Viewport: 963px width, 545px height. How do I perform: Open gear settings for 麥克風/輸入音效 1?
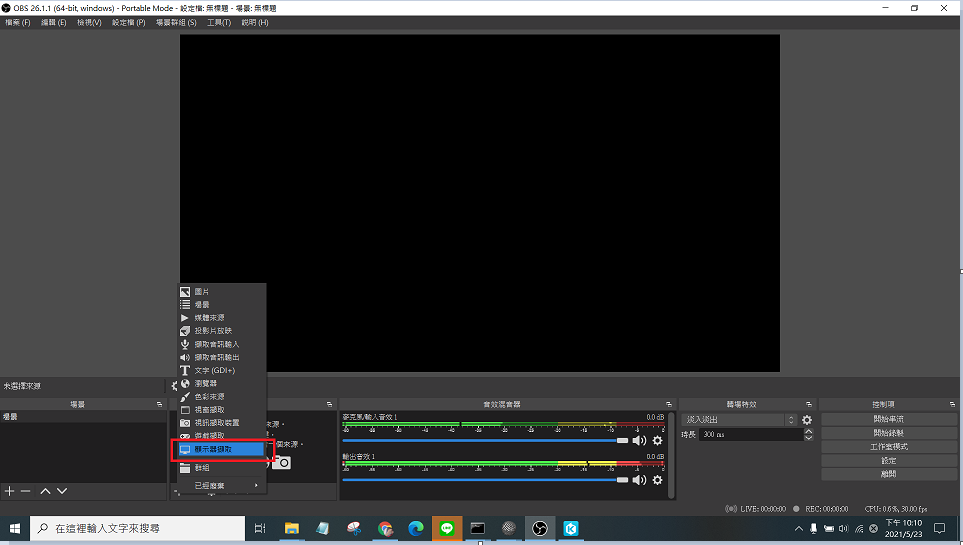(657, 440)
